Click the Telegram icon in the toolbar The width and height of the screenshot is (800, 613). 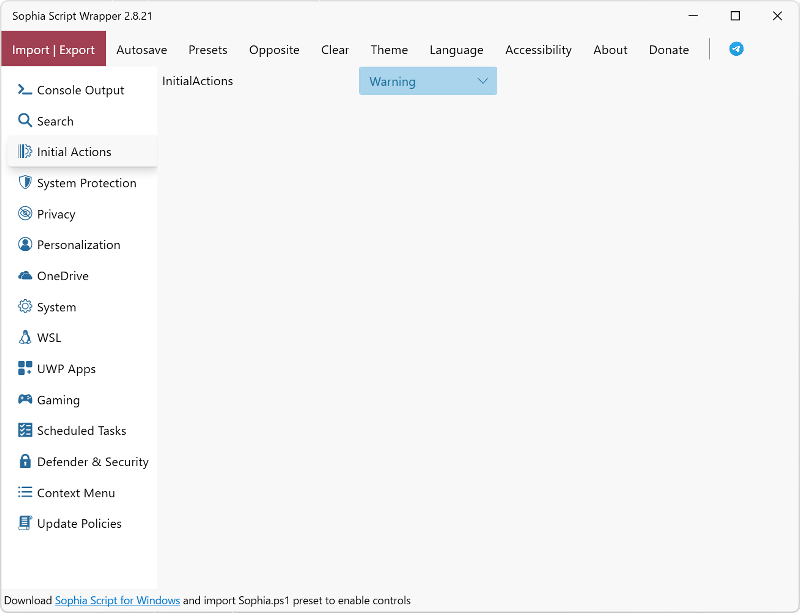click(x=736, y=49)
